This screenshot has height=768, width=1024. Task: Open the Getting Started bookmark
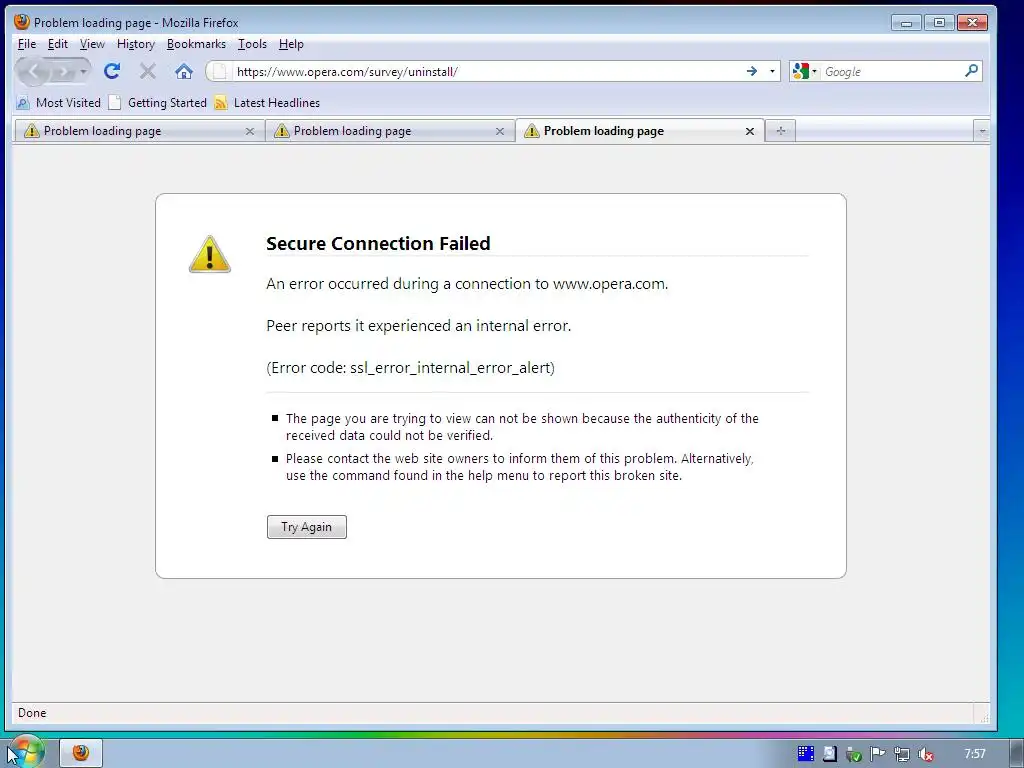(157, 103)
